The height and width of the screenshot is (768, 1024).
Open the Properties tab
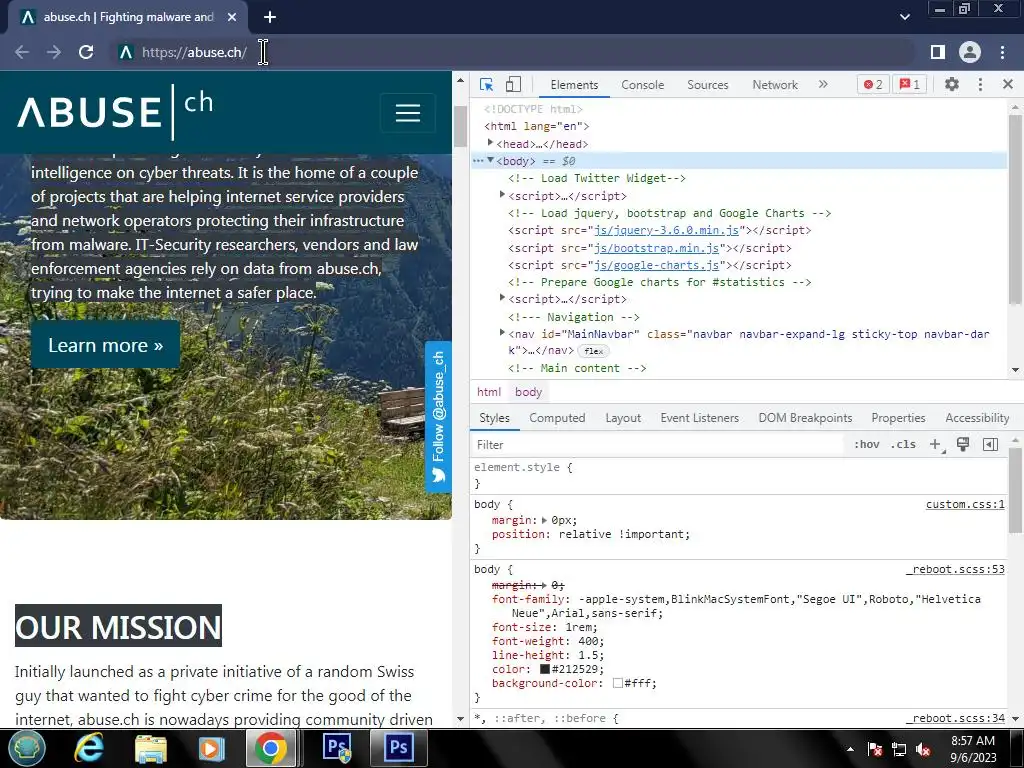pos(898,418)
